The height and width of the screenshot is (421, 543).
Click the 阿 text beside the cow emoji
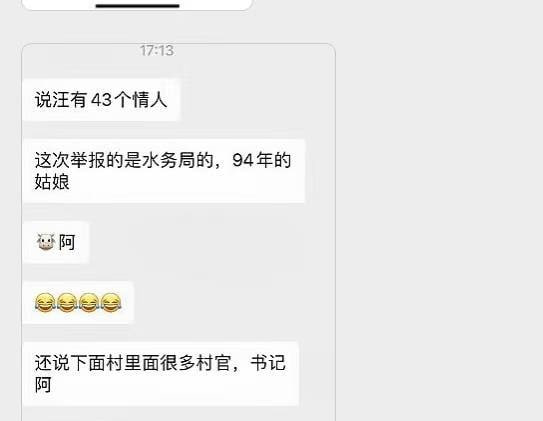coord(67,242)
